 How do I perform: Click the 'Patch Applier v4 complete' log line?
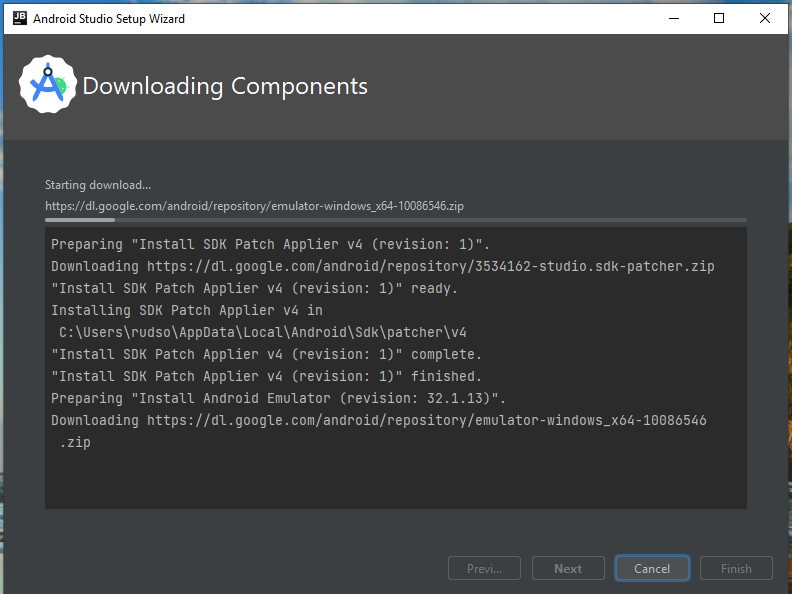[266, 354]
